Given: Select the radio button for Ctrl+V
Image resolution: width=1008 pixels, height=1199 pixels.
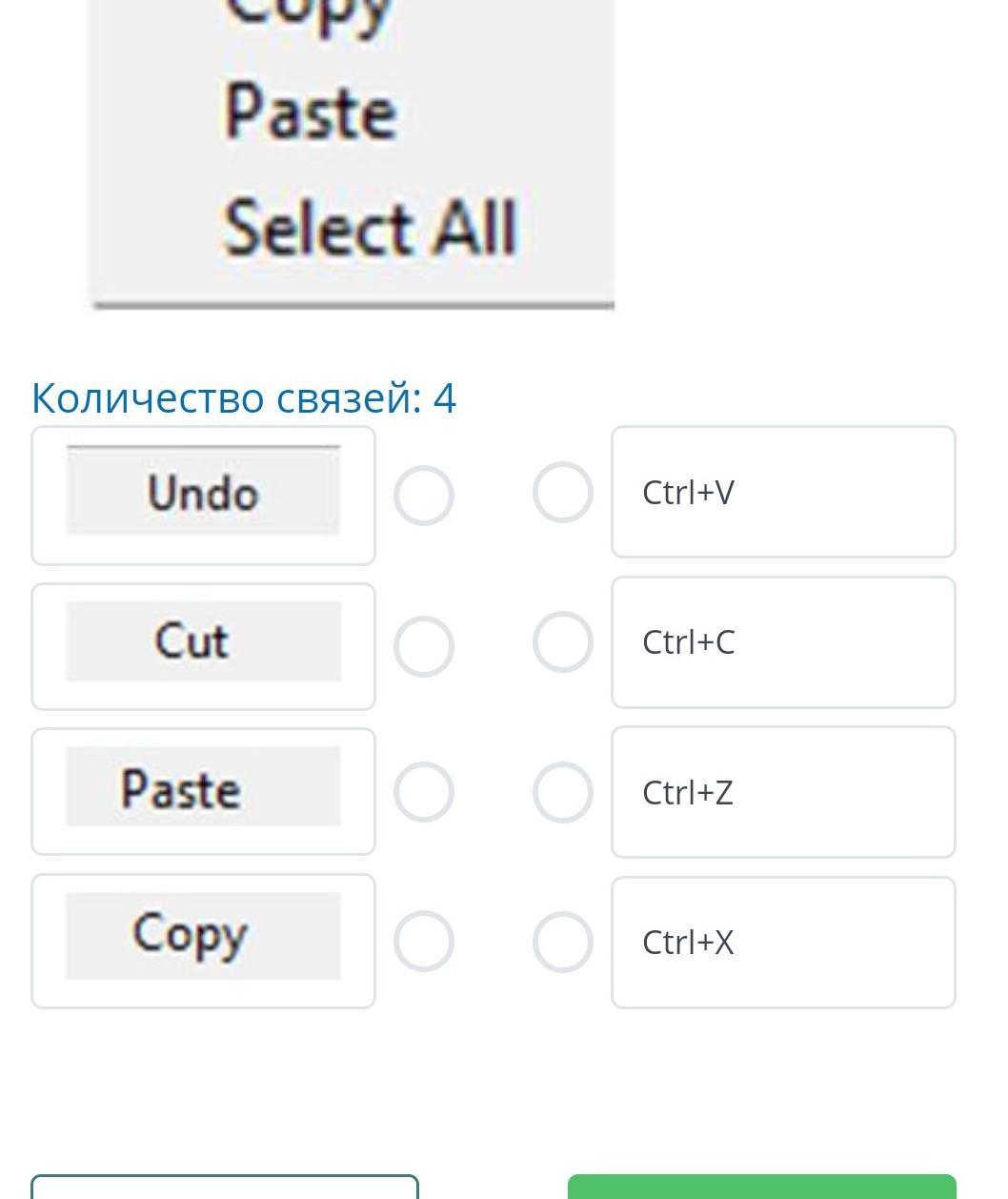Looking at the screenshot, I should 563,493.
